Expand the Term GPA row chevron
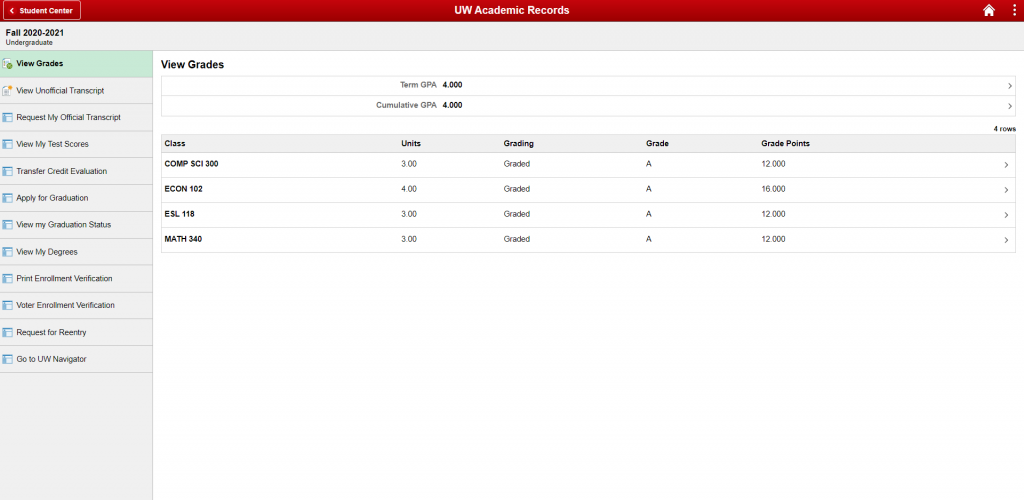The height and width of the screenshot is (500, 1024). [x=1010, y=86]
